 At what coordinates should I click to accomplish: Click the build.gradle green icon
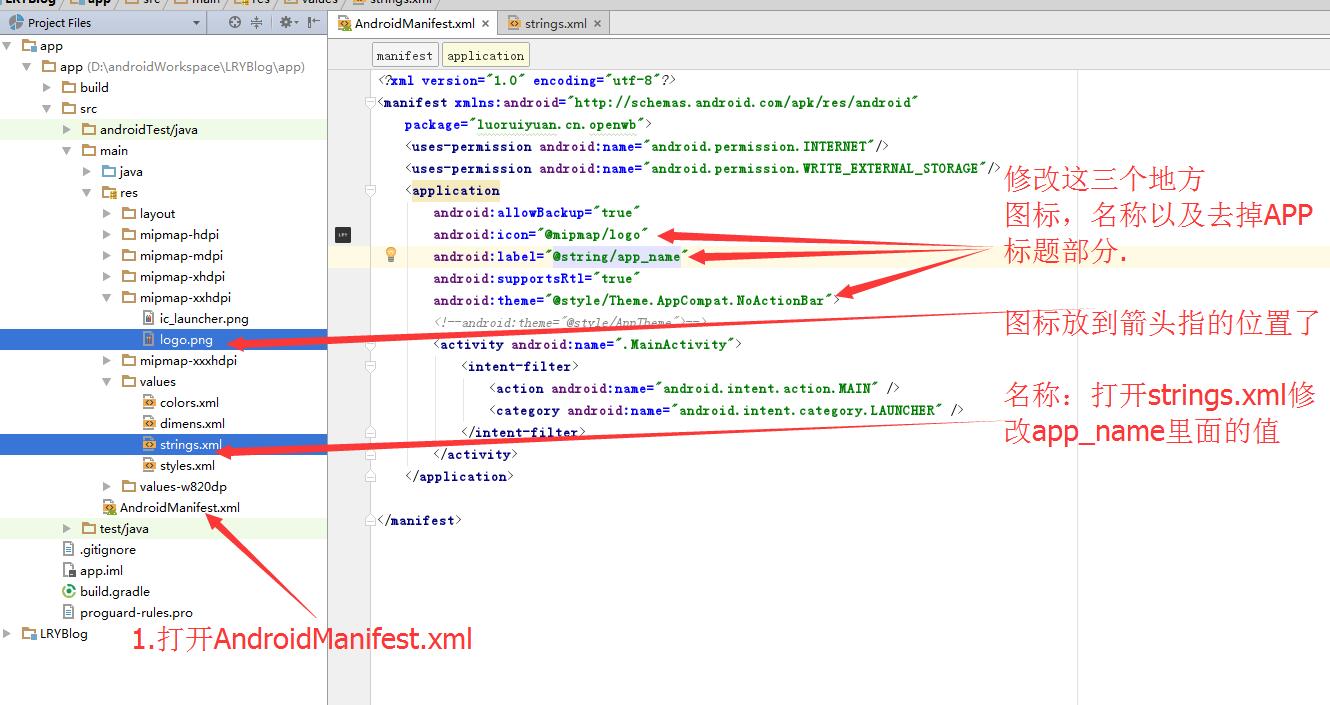pyautogui.click(x=69, y=591)
